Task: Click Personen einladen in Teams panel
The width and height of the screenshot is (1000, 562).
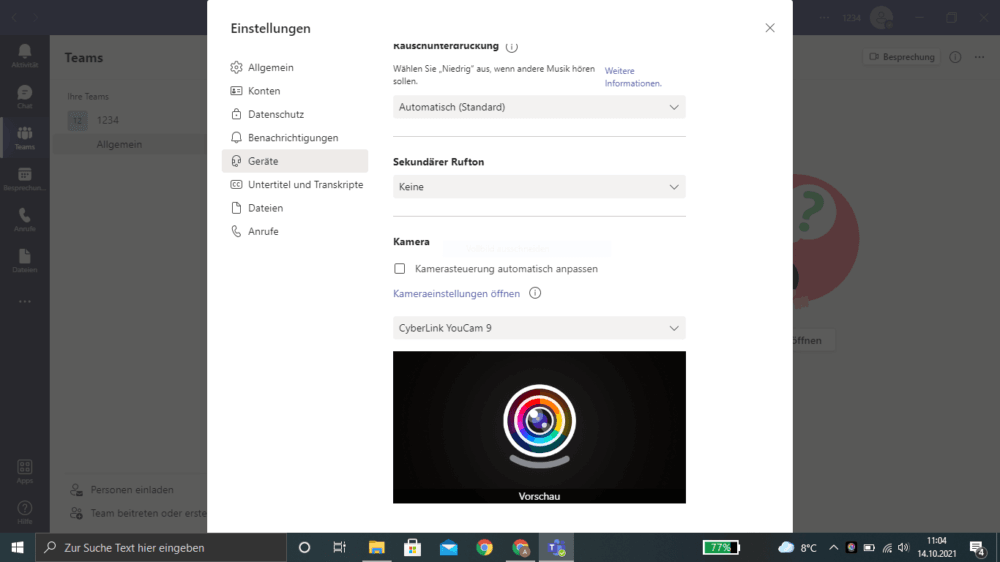Action: [132, 490]
